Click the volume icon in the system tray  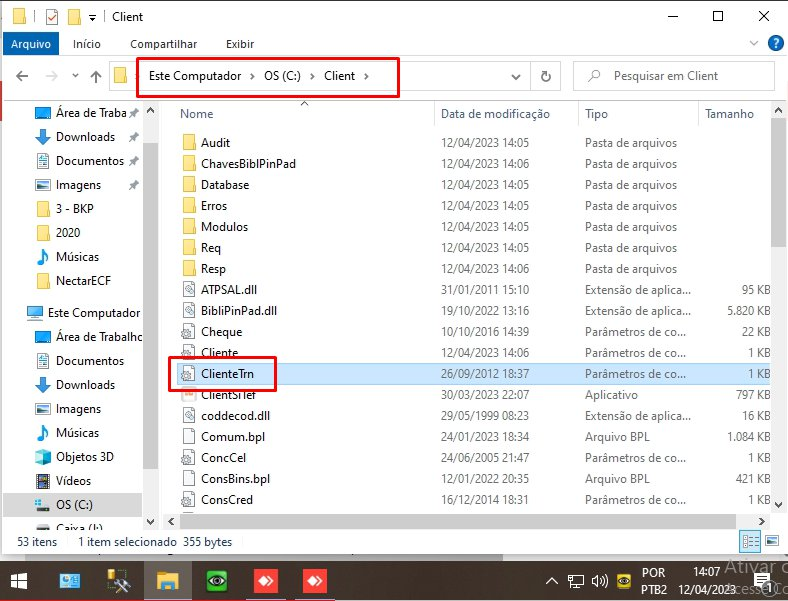600,580
